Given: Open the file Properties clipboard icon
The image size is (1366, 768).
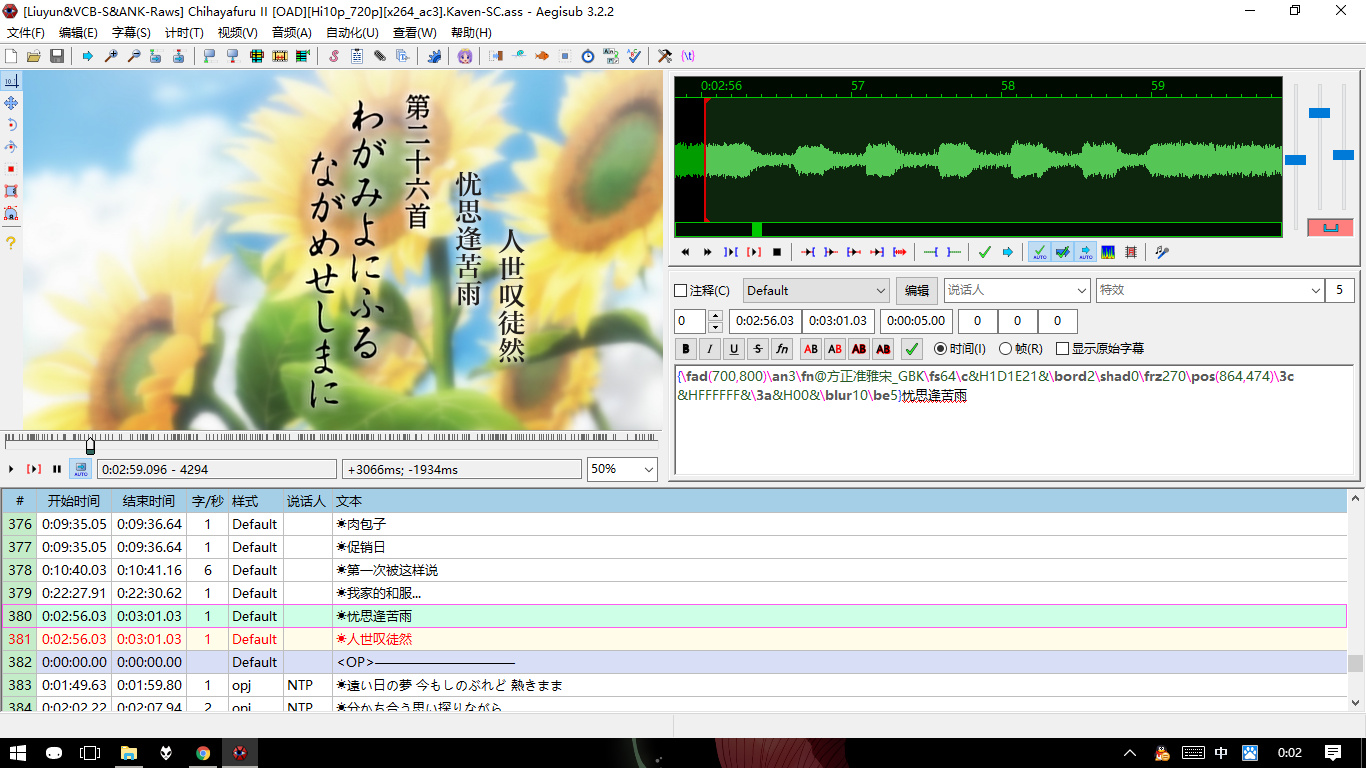Looking at the screenshot, I should [x=357, y=56].
